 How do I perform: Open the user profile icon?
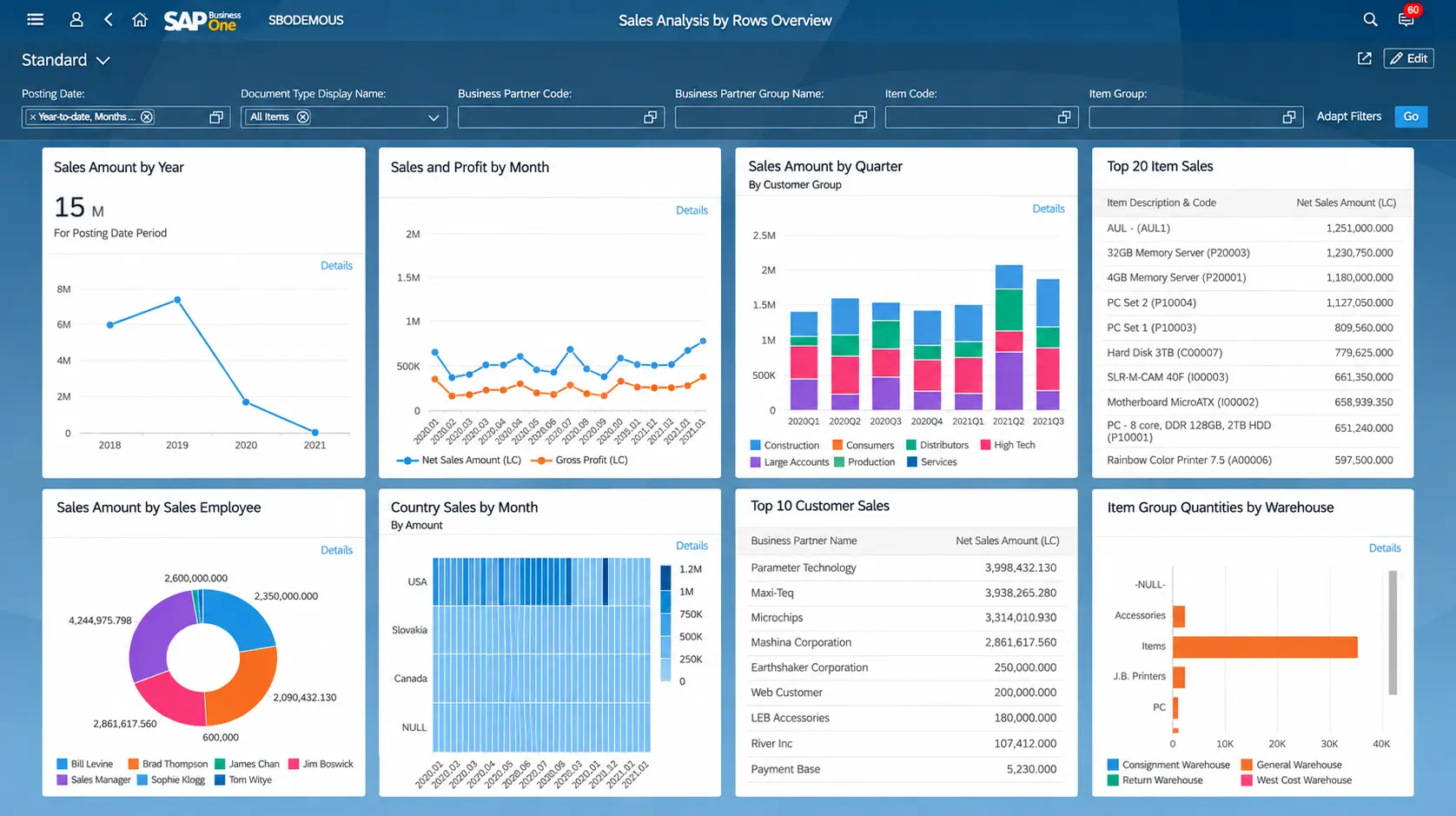click(76, 19)
